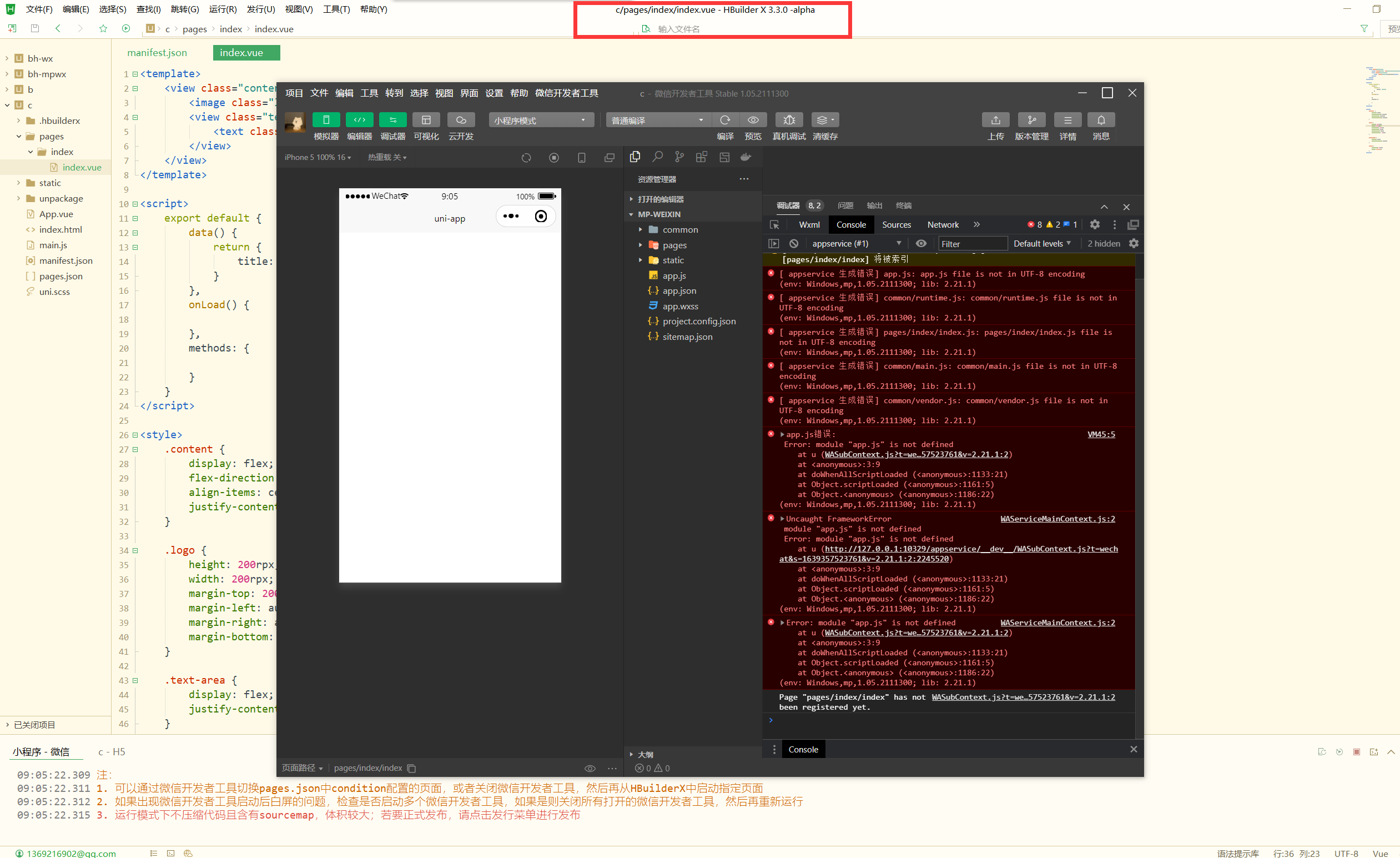
Task: Click the green editor (编辑器) code icon
Action: click(359, 120)
